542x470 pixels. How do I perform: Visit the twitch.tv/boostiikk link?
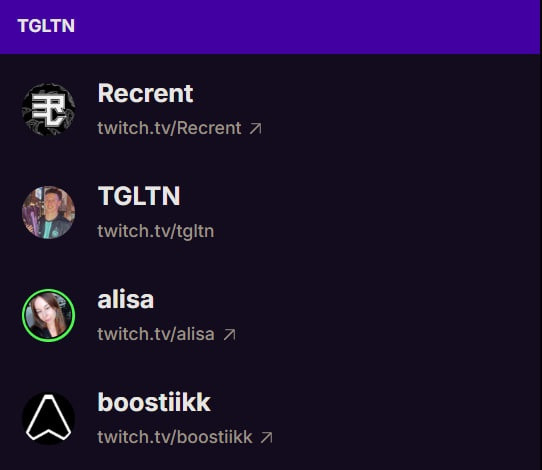pos(175,437)
